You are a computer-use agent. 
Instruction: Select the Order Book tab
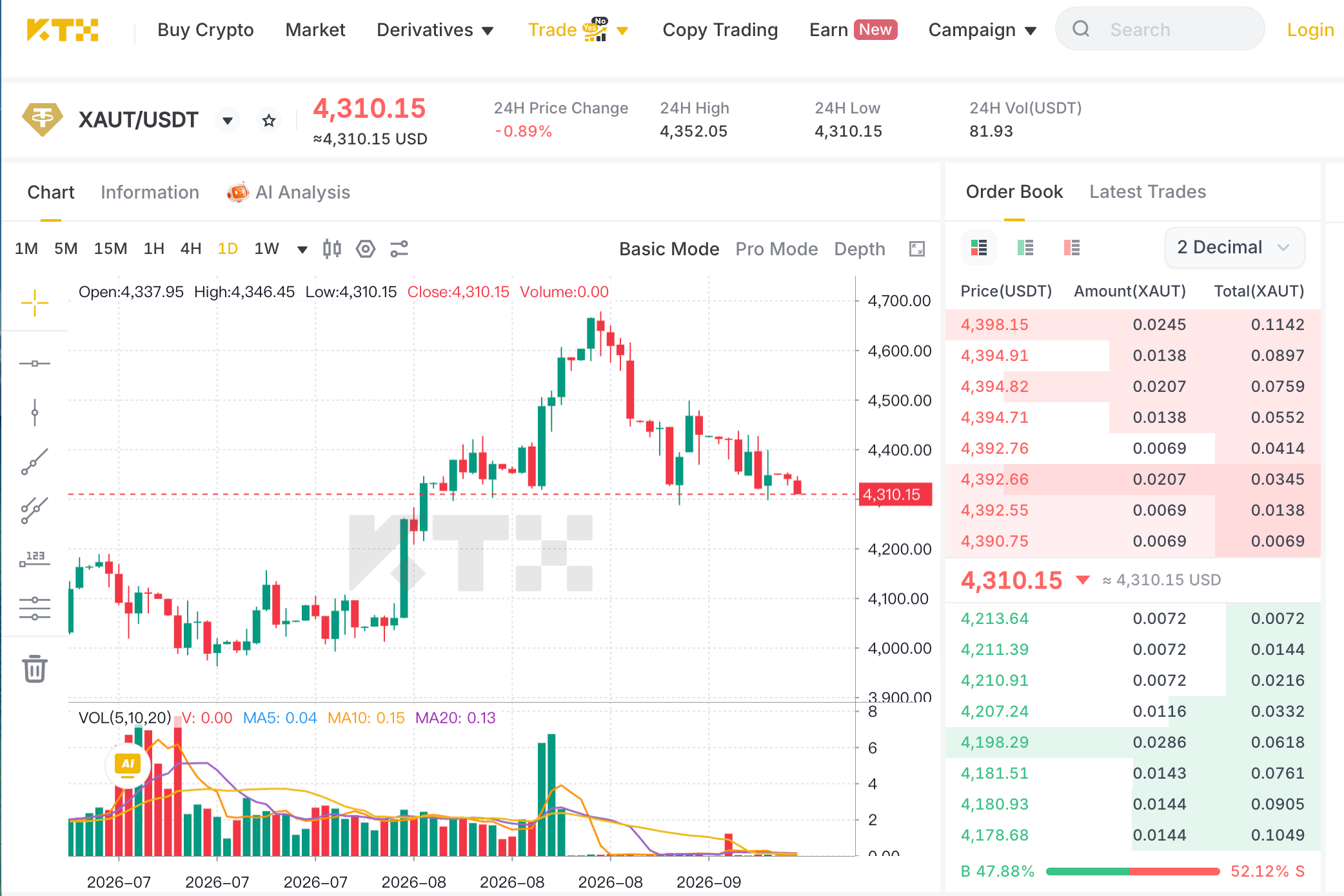click(1014, 191)
